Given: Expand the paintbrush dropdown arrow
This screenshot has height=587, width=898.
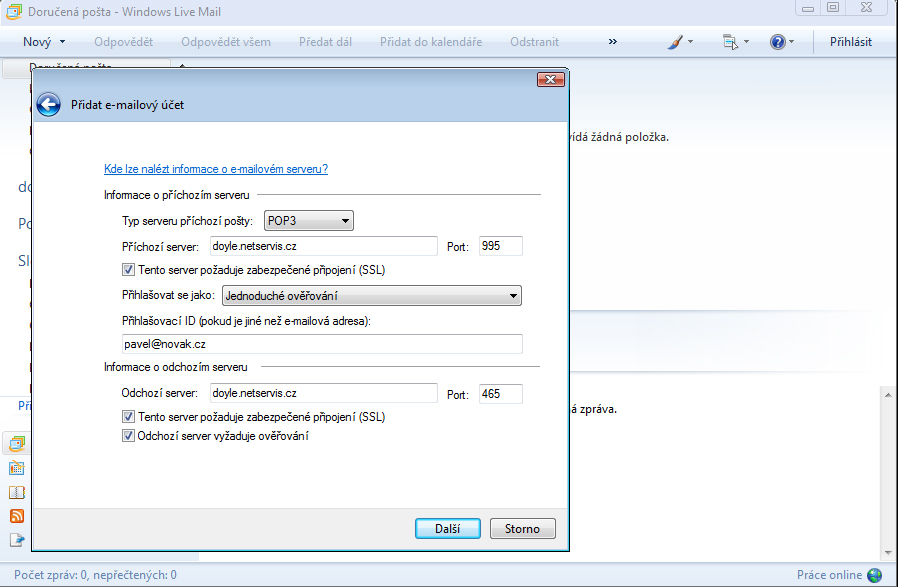Looking at the screenshot, I should click(x=690, y=42).
